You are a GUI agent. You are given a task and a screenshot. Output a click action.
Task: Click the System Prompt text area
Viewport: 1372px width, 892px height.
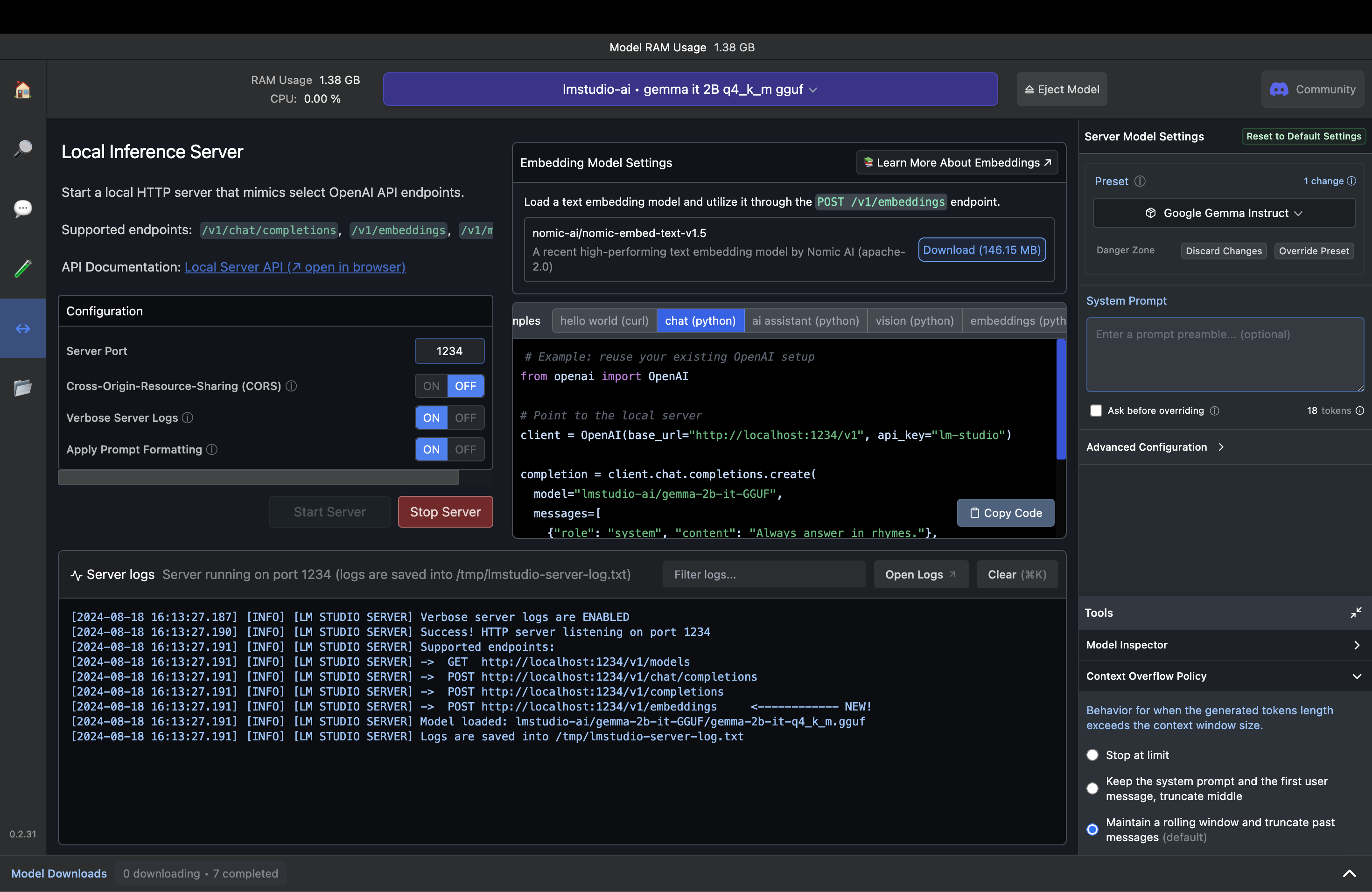coord(1225,355)
